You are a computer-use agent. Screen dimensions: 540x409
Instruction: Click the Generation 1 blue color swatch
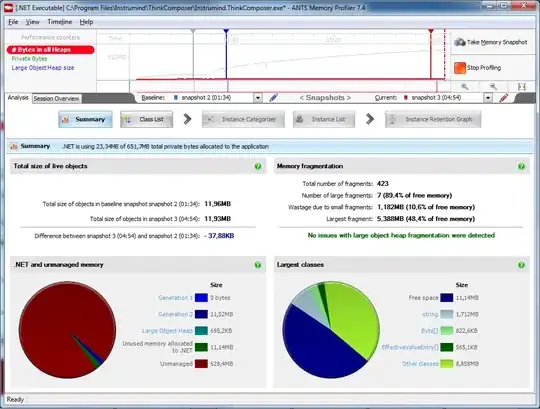201,298
